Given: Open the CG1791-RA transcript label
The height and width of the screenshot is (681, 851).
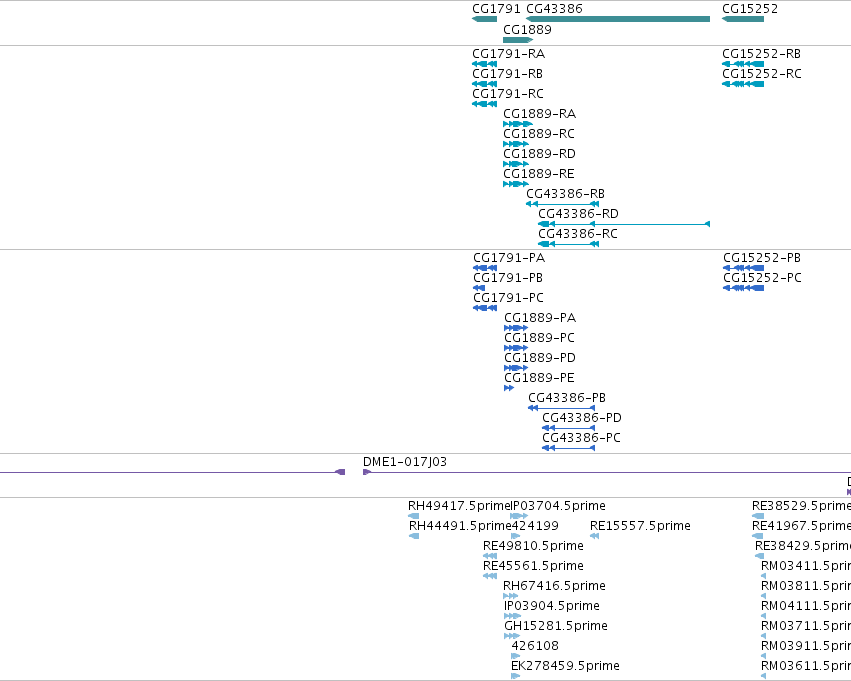Looking at the screenshot, I should [x=509, y=54].
